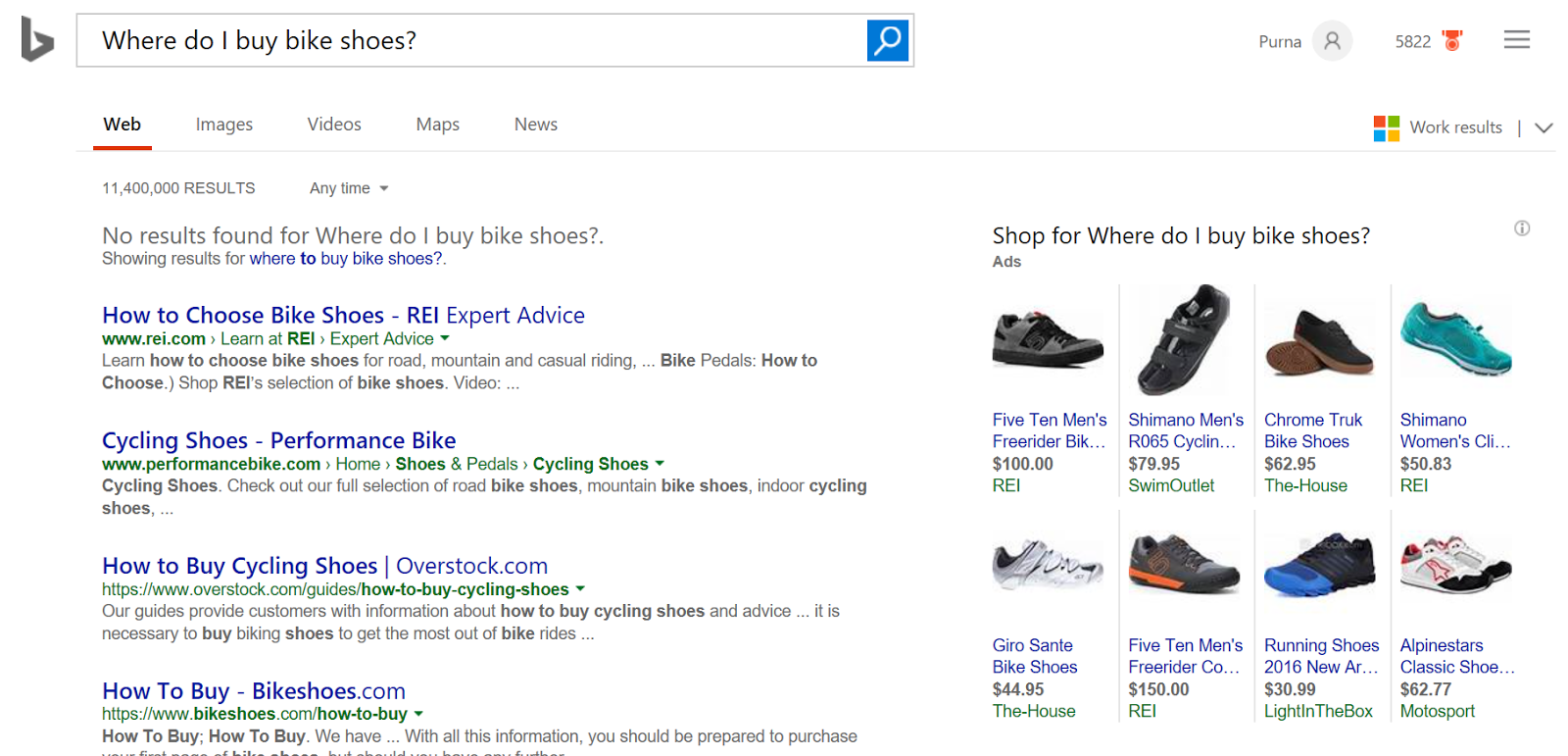This screenshot has height=756, width=1568.
Task: Open the Any time filter dropdown
Action: (x=348, y=188)
